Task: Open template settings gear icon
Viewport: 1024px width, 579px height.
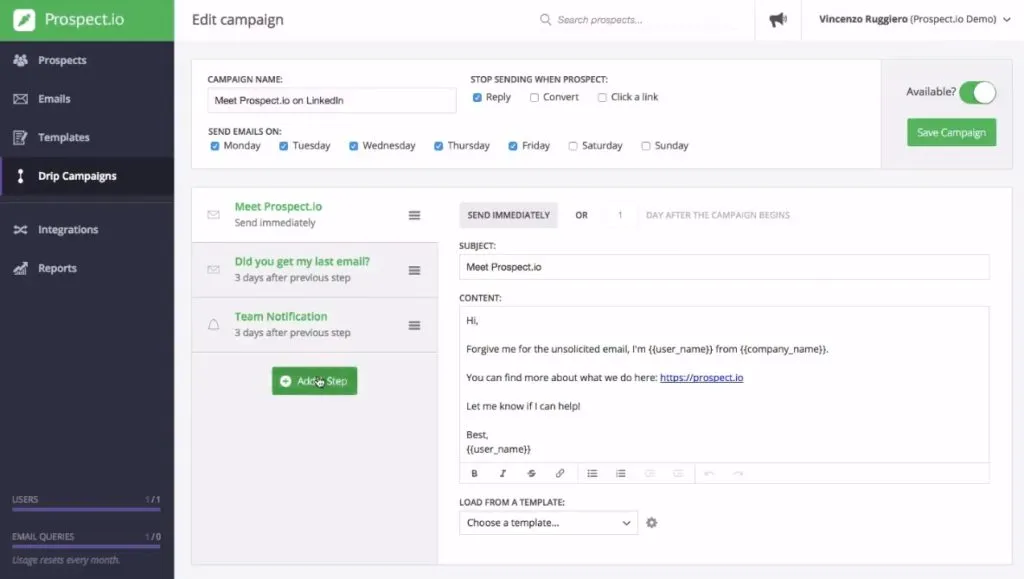Action: (x=651, y=523)
